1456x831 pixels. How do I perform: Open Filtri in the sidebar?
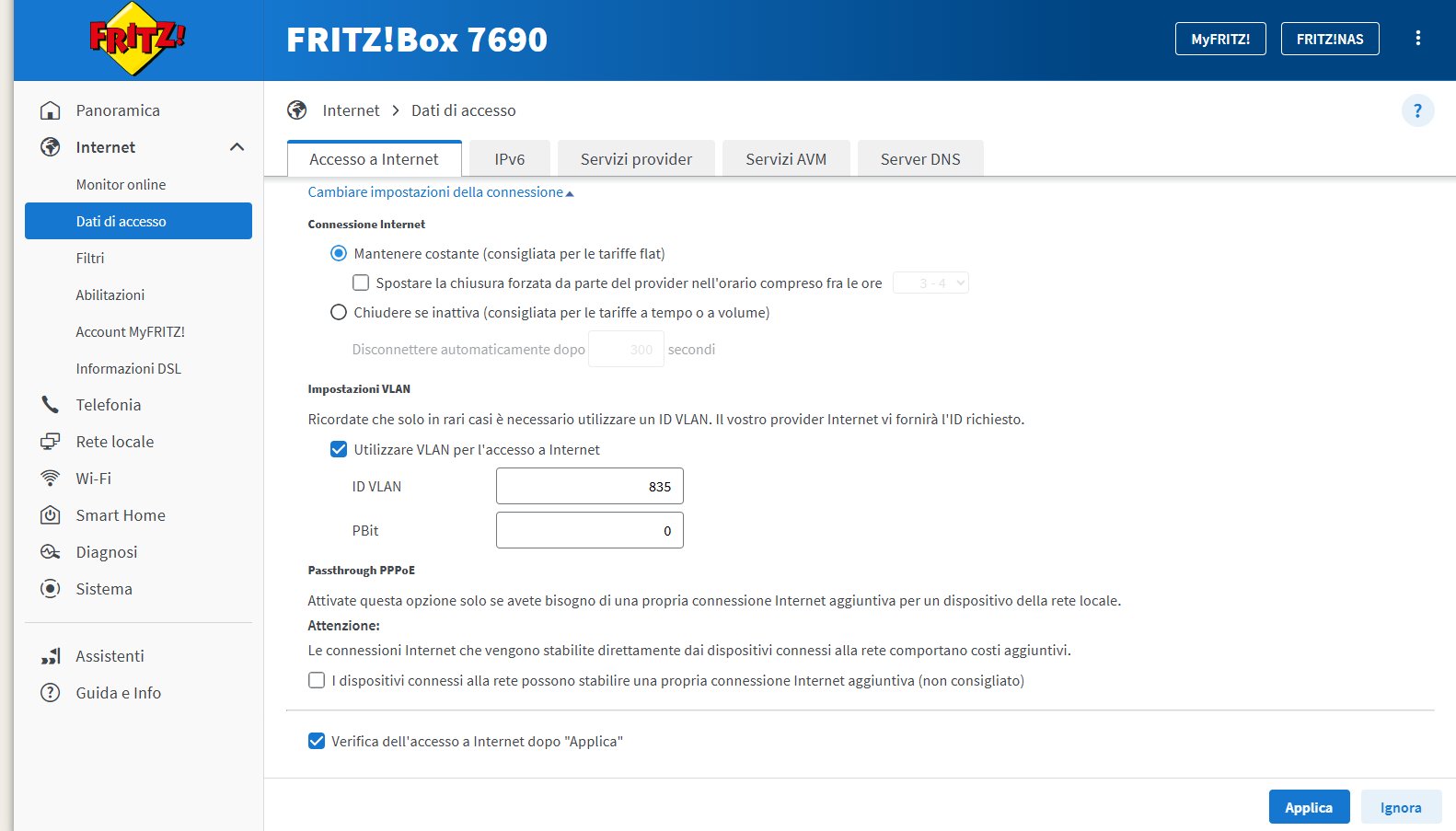pos(90,258)
